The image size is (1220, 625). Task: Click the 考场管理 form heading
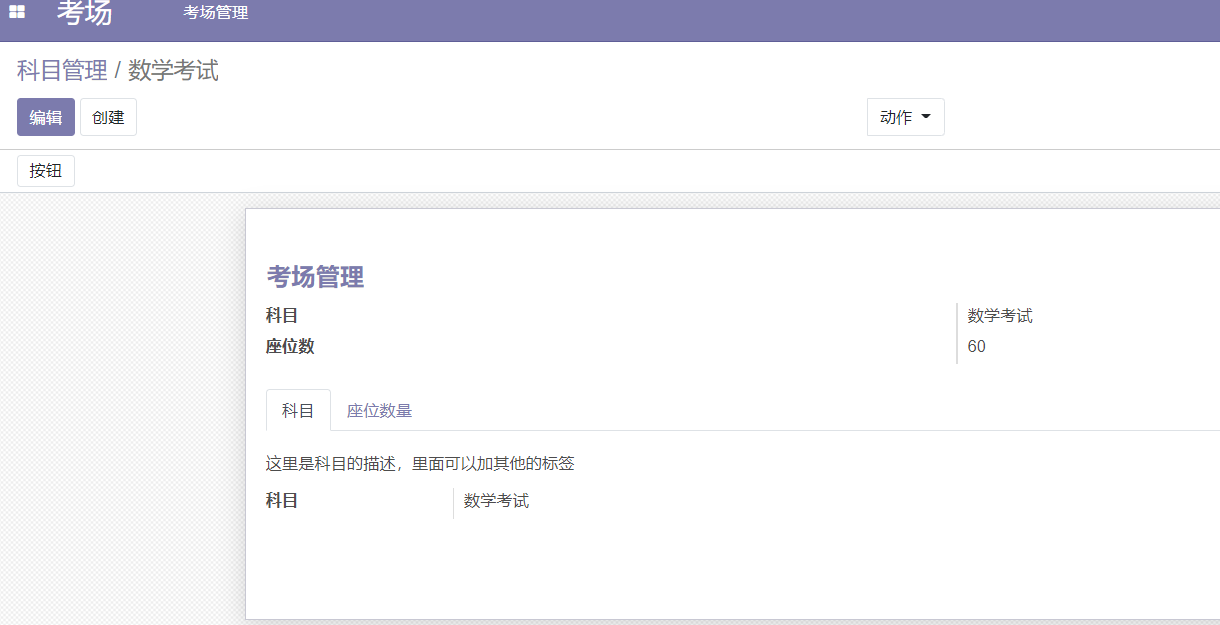[316, 277]
